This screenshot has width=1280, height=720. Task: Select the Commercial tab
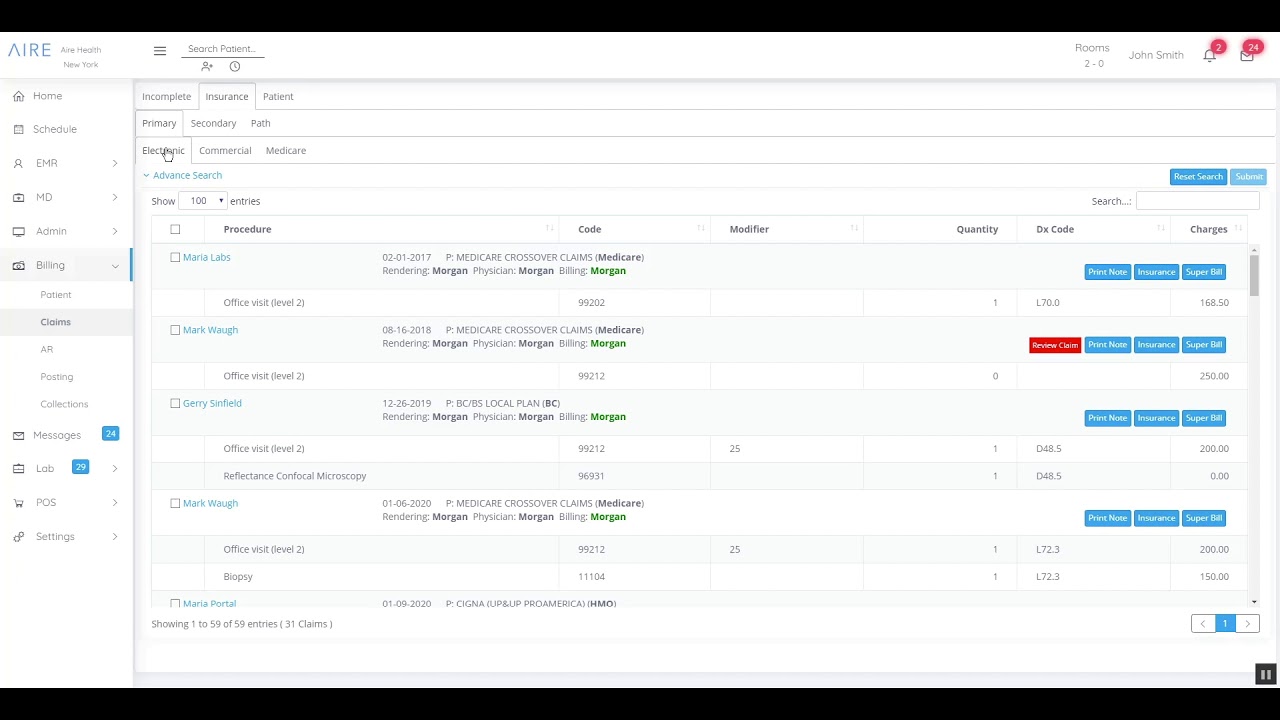[x=225, y=150]
